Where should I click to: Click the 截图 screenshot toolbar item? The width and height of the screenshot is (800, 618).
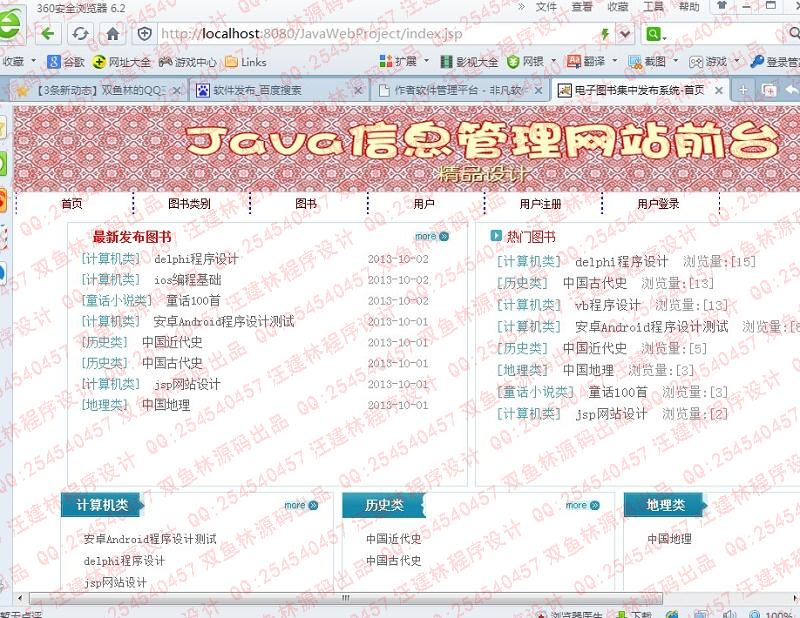[x=647, y=62]
